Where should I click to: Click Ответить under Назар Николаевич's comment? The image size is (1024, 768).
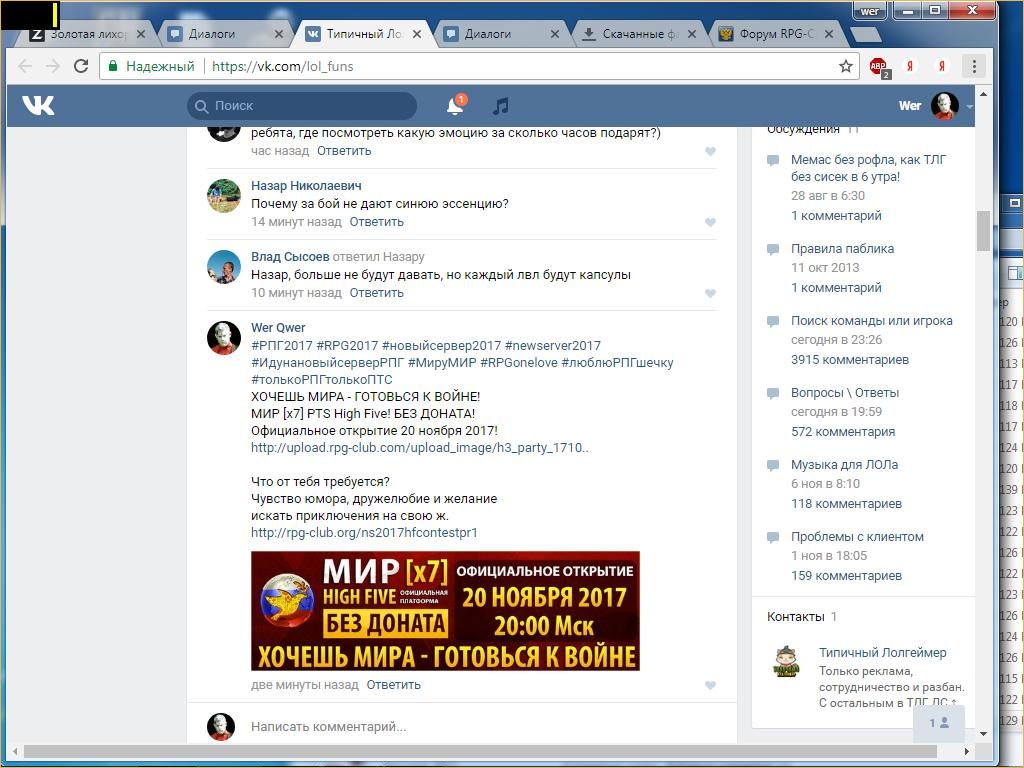(x=376, y=222)
